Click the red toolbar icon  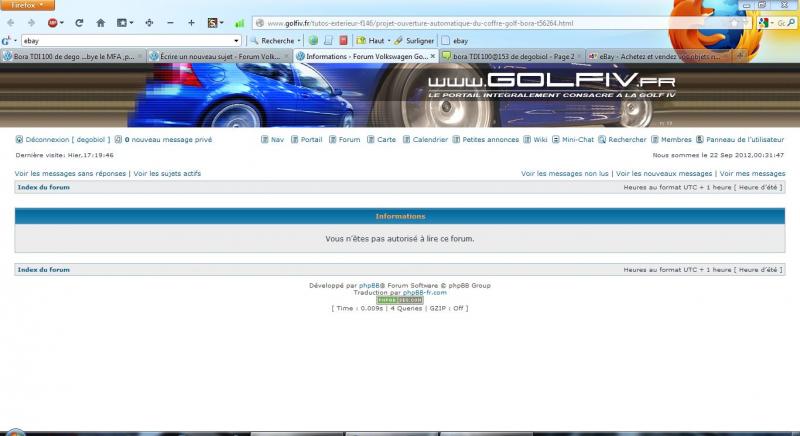click(343, 41)
